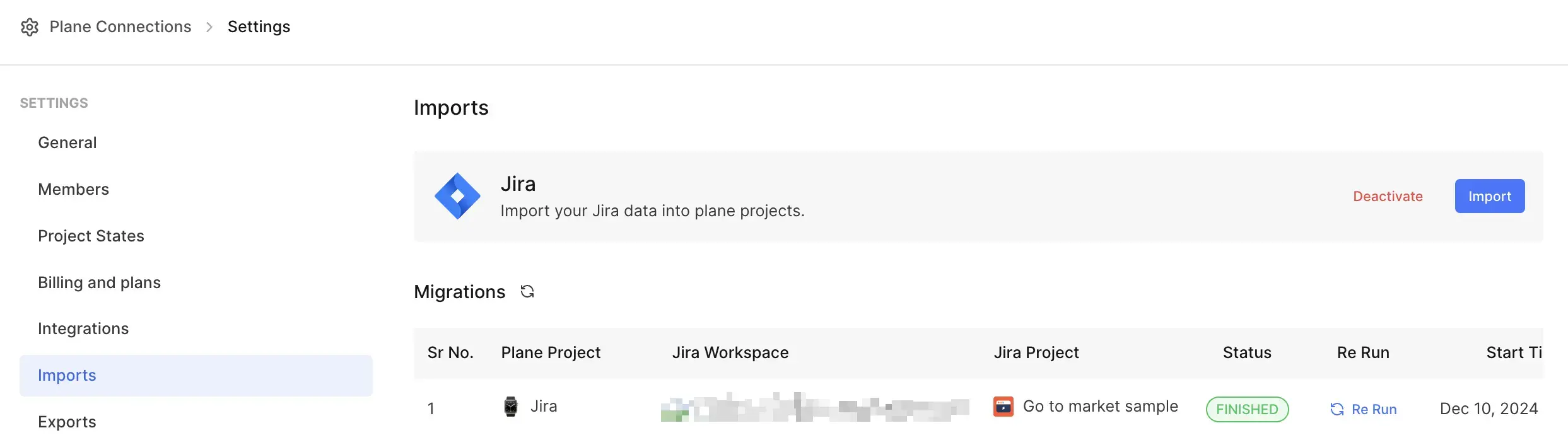
Task: Select the Imports sidebar item
Action: (196, 375)
